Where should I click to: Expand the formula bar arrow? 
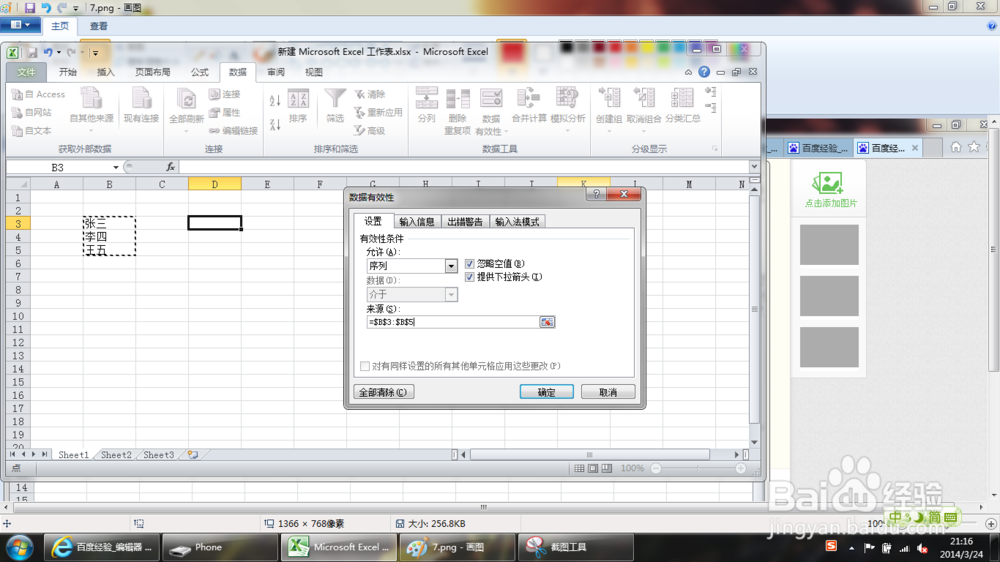(x=754, y=166)
